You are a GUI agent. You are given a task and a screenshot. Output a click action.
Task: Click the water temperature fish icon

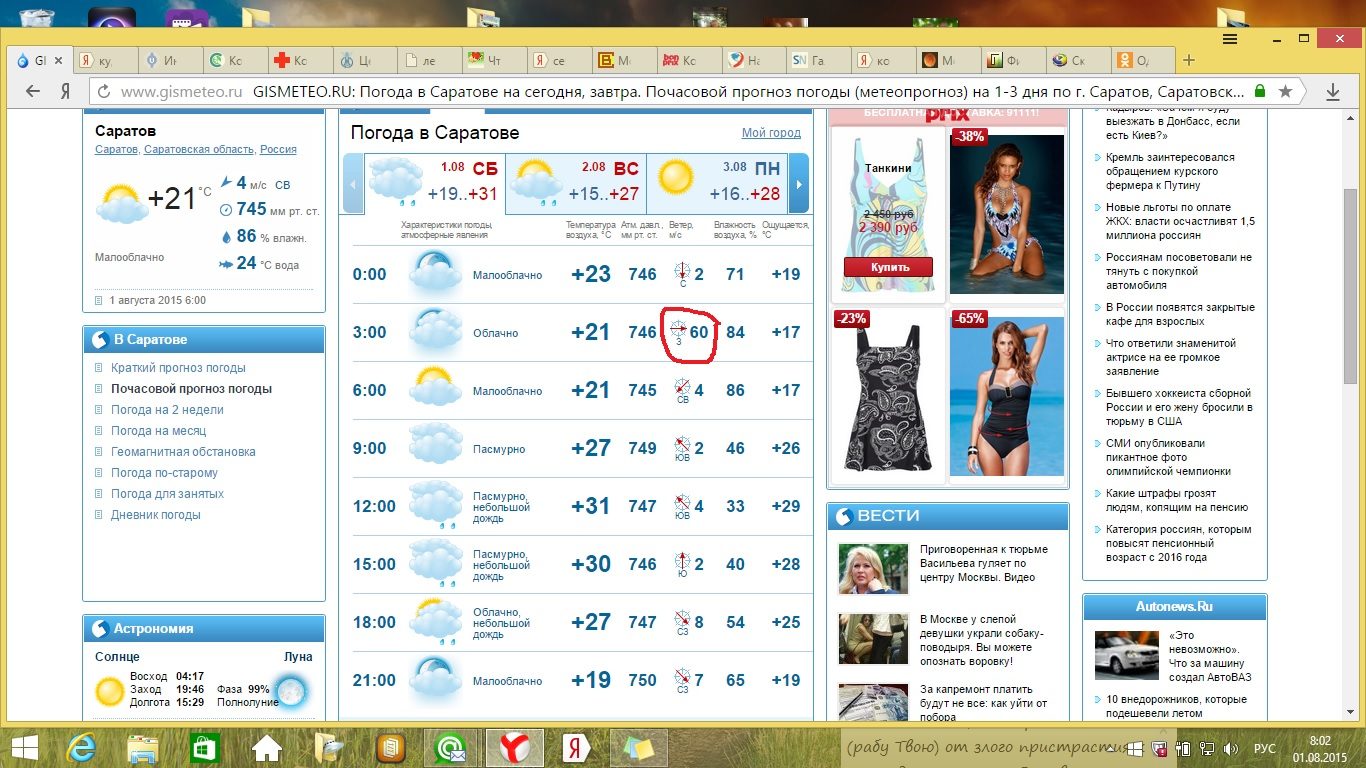226,264
